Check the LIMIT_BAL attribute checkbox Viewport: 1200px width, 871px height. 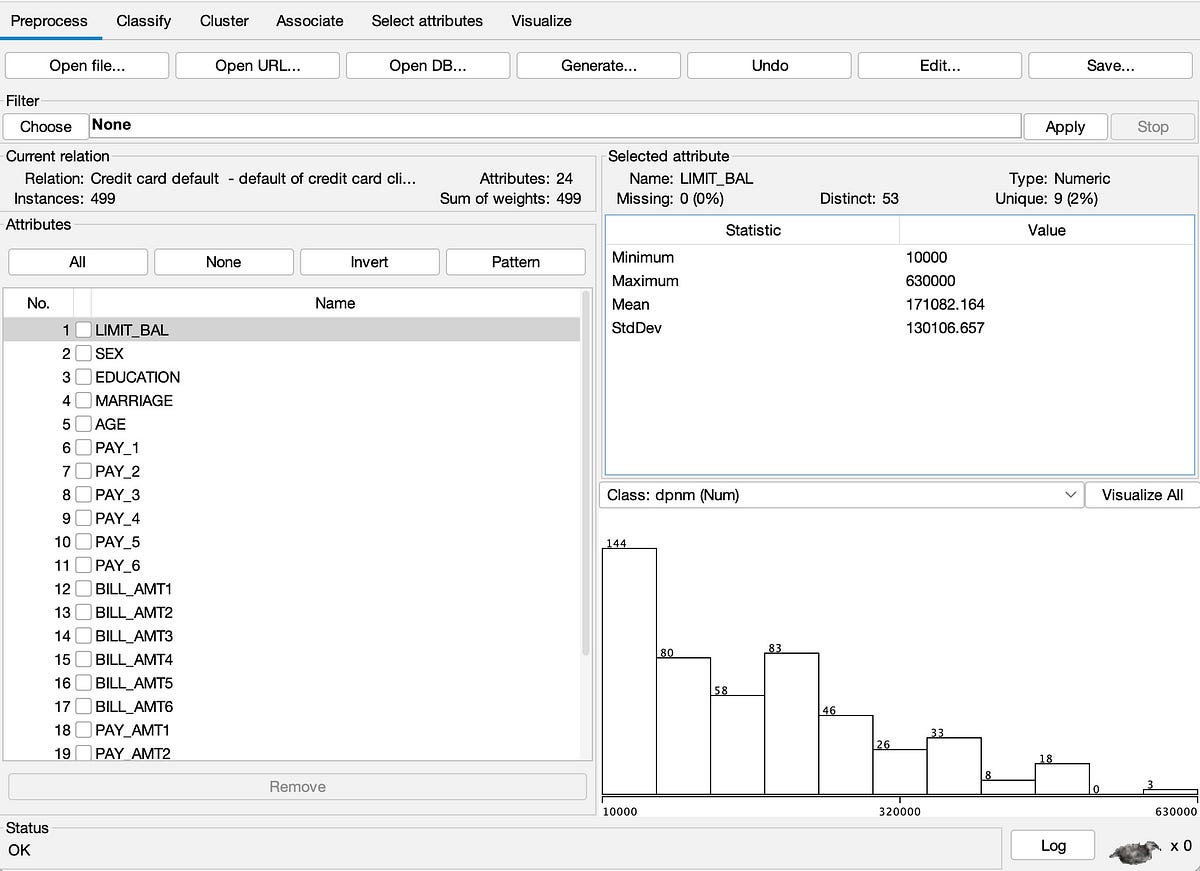coord(83,329)
